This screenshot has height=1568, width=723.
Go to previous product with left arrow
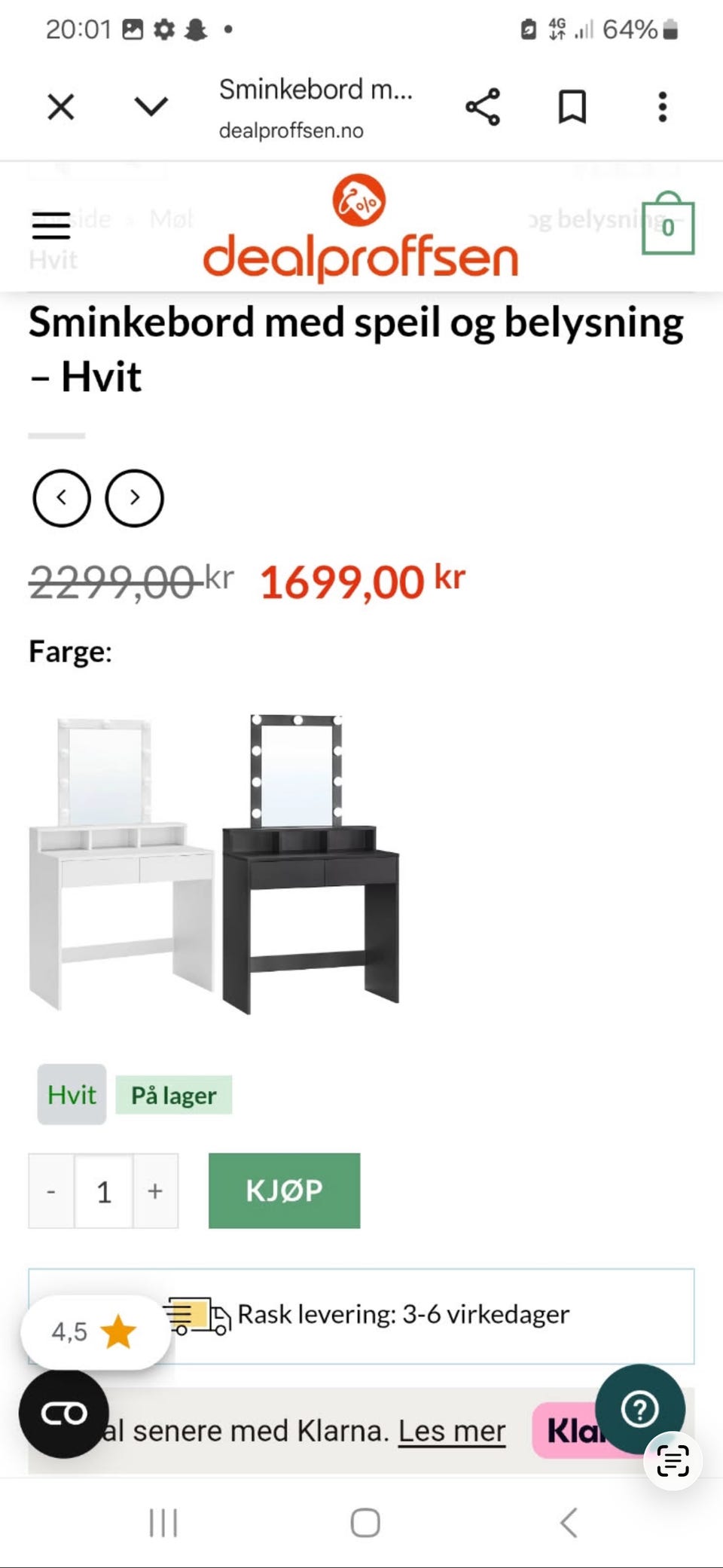point(62,498)
